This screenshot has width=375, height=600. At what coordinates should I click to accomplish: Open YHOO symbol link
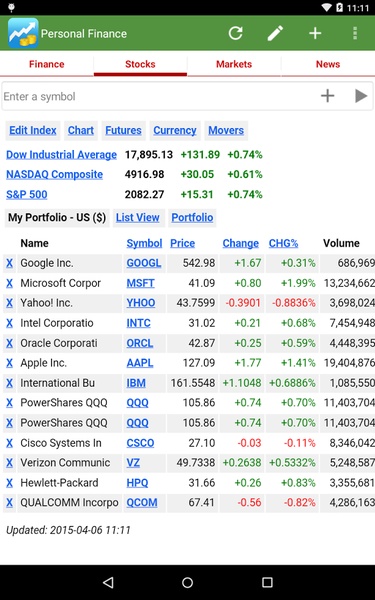[x=141, y=303]
